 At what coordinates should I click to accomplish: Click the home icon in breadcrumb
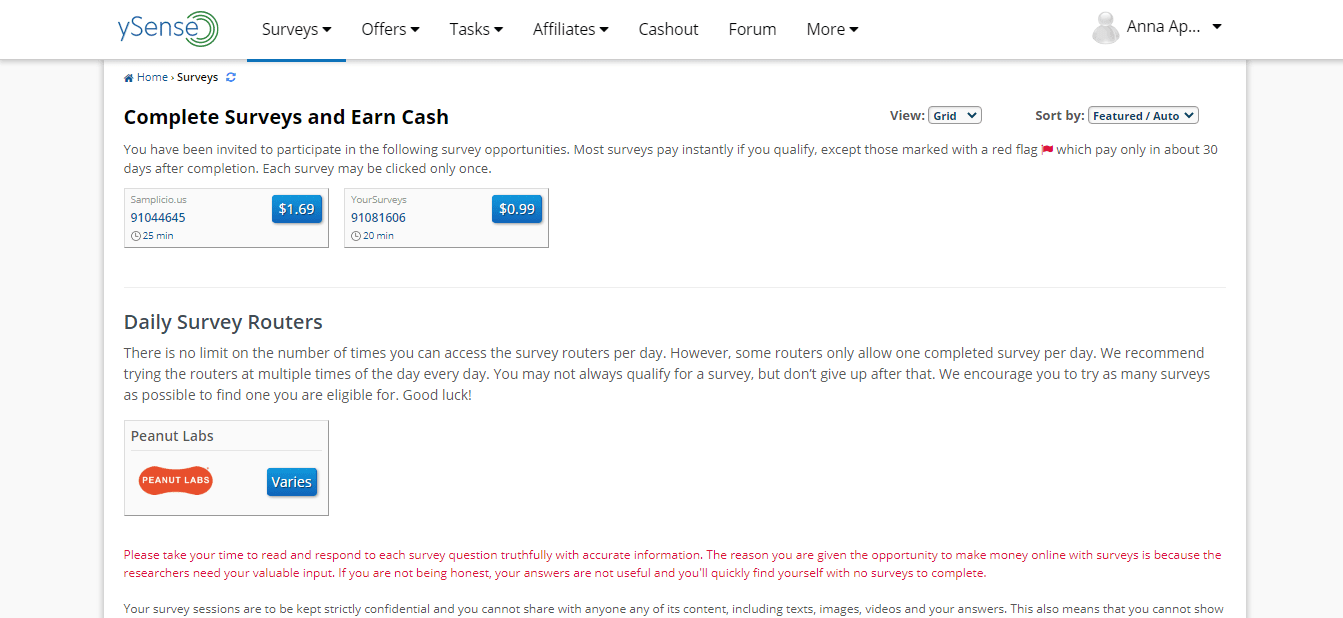(129, 78)
